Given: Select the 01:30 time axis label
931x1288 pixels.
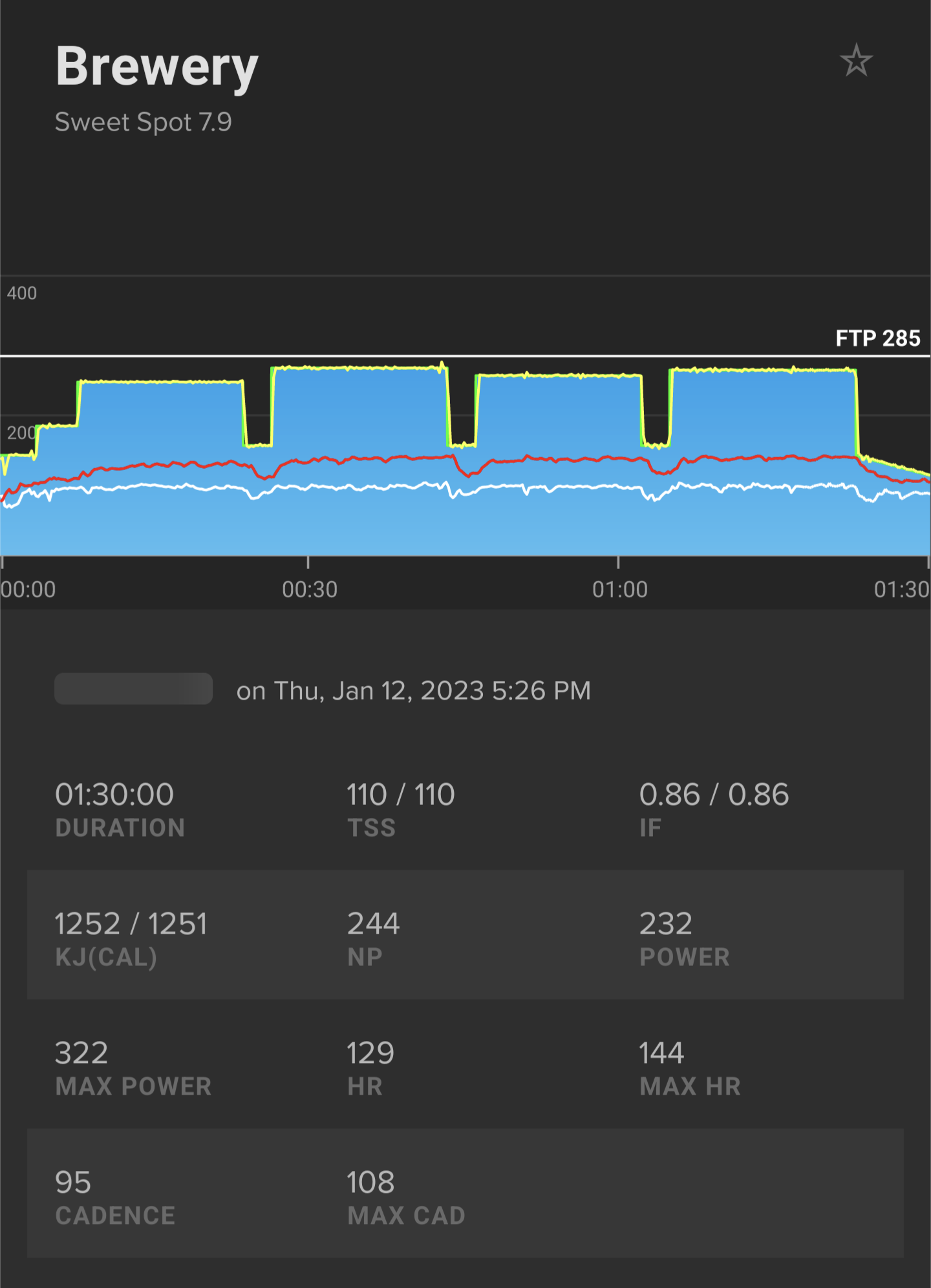Looking at the screenshot, I should (902, 590).
